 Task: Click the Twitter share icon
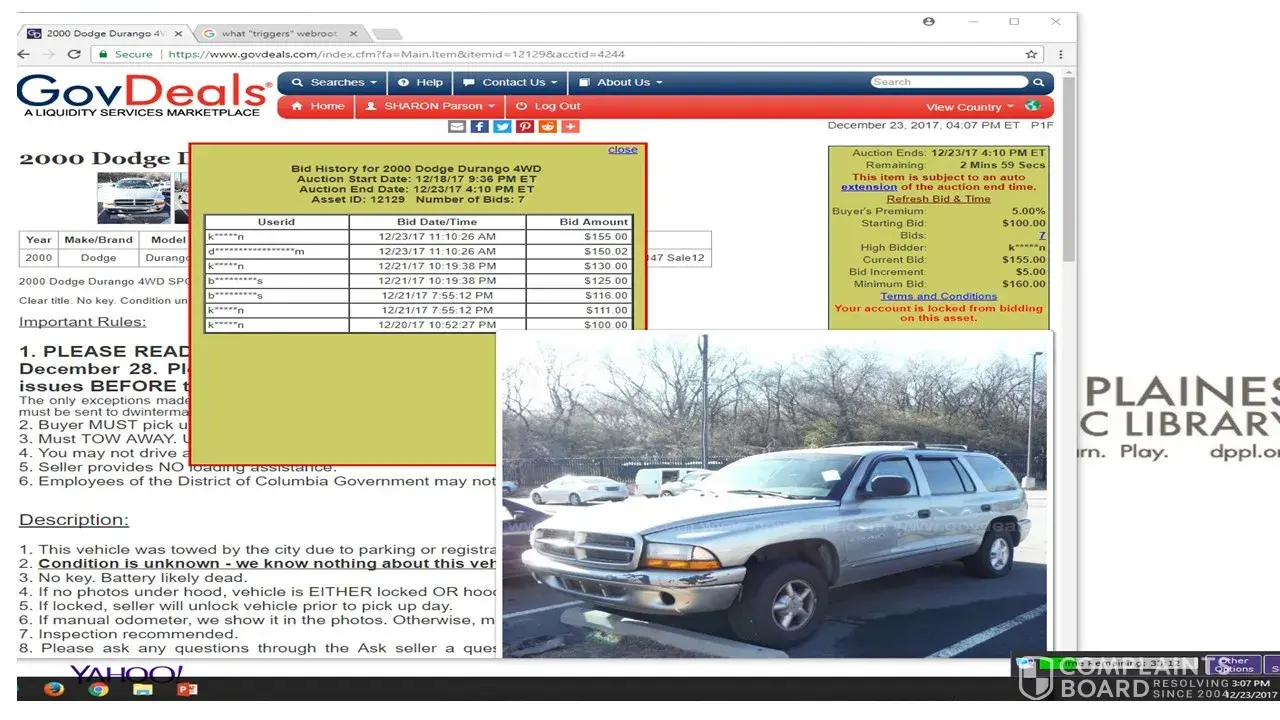point(502,126)
